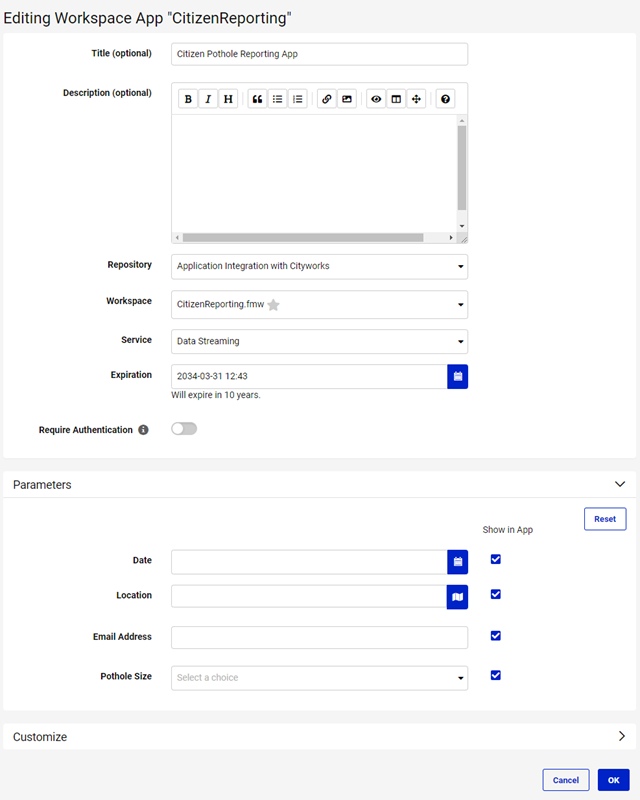
Task: Click the description scroll left arrow
Action: 177,238
